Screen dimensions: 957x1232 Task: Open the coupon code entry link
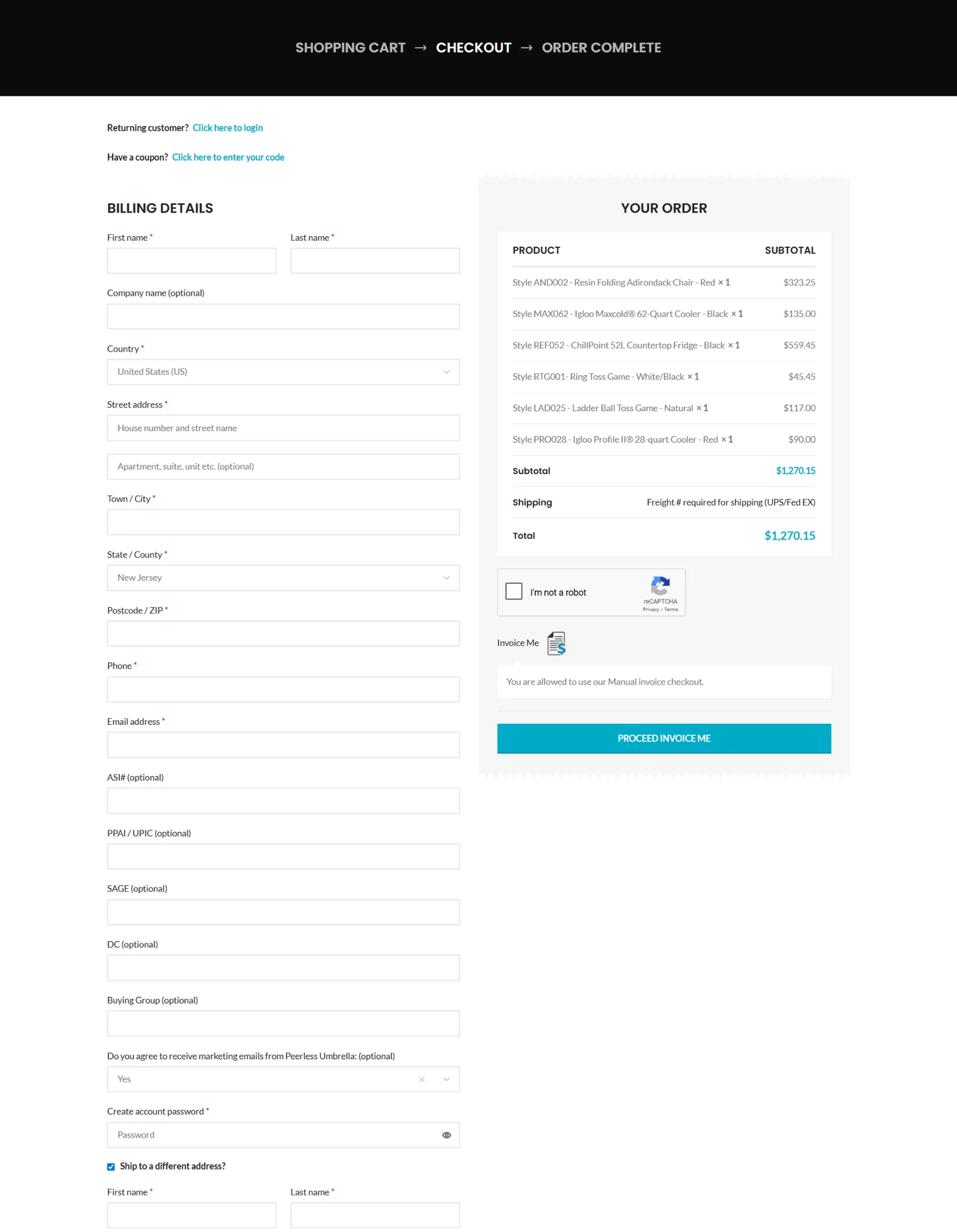point(228,157)
